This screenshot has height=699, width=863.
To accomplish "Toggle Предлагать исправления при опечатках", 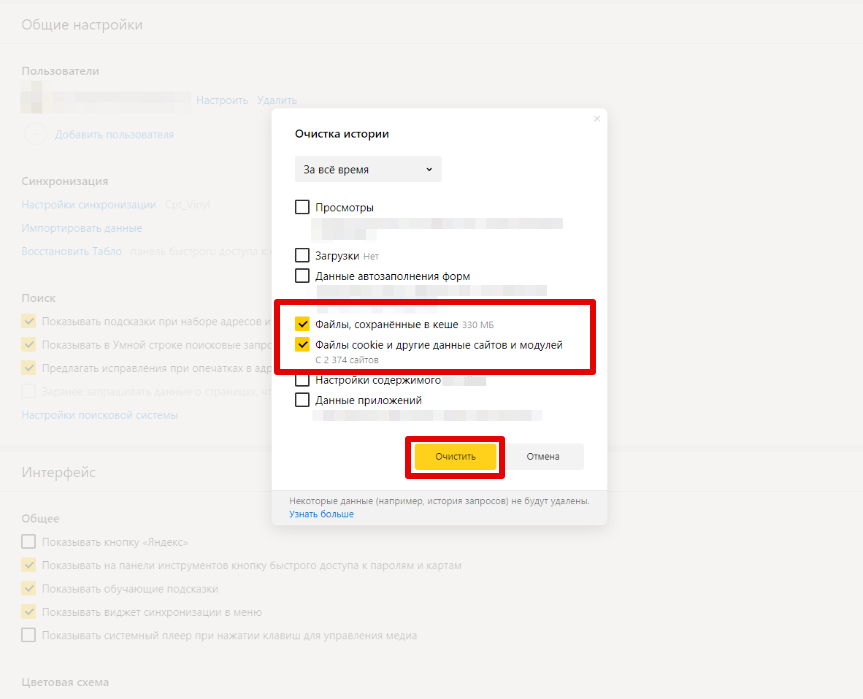I will pos(29,368).
